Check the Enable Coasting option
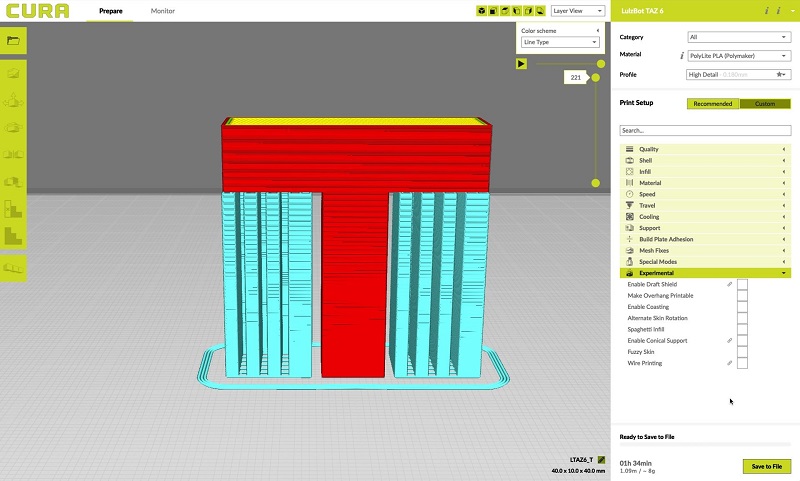 click(x=742, y=307)
